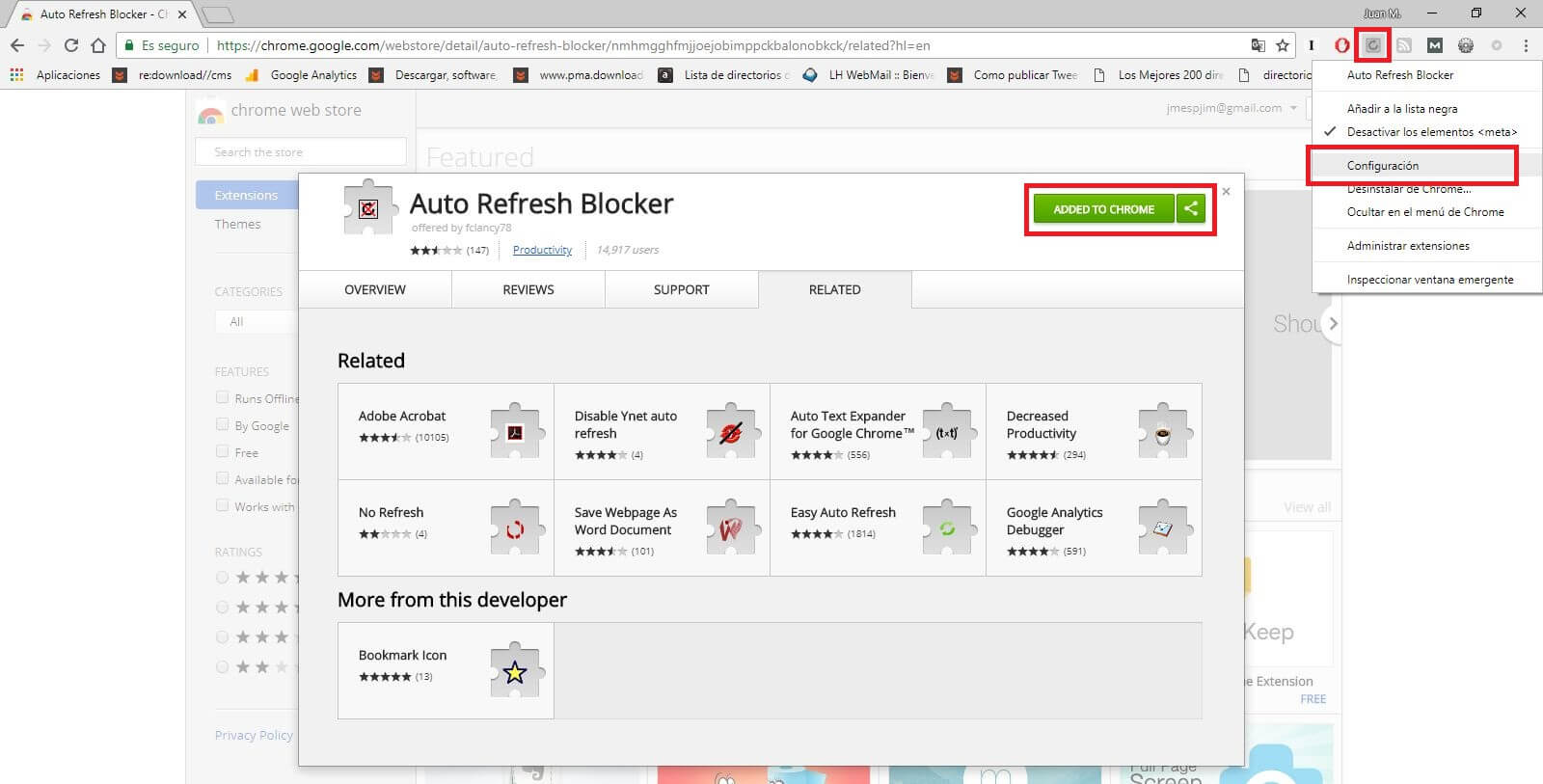Go to the browser home page
This screenshot has height=784, width=1543.
pos(98,45)
